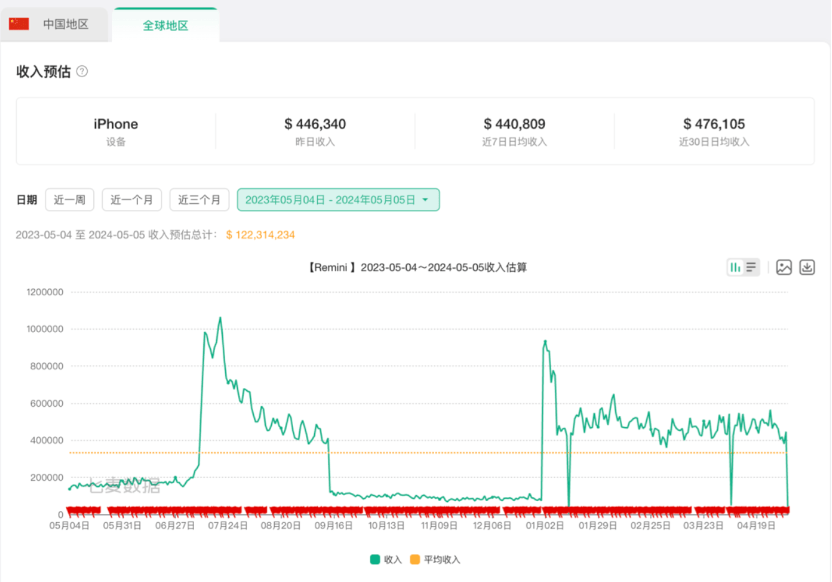Screen dimensions: 832x582
Task: Choose the 近三个月 date filter
Action: pos(199,199)
